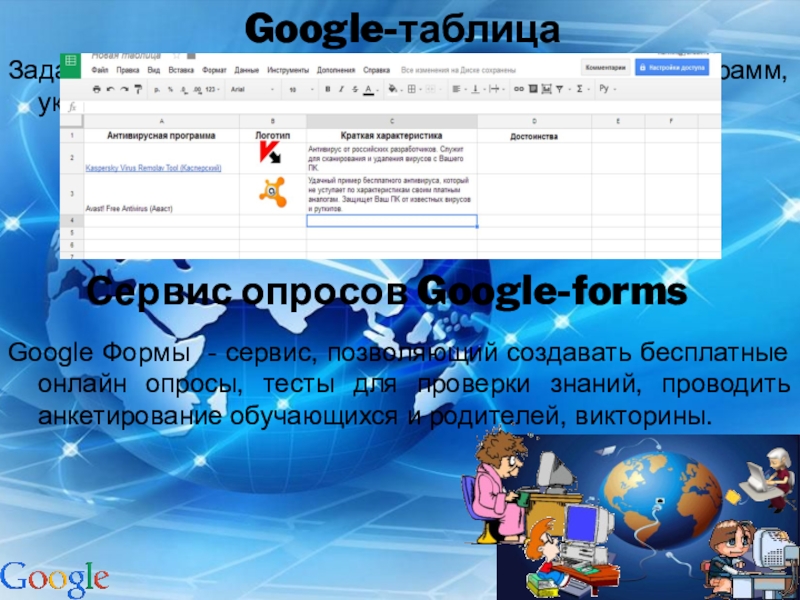Screen dimensions: 800x600
Task: Click 'Все изменения на Диске сохранены' status
Action: coord(458,70)
